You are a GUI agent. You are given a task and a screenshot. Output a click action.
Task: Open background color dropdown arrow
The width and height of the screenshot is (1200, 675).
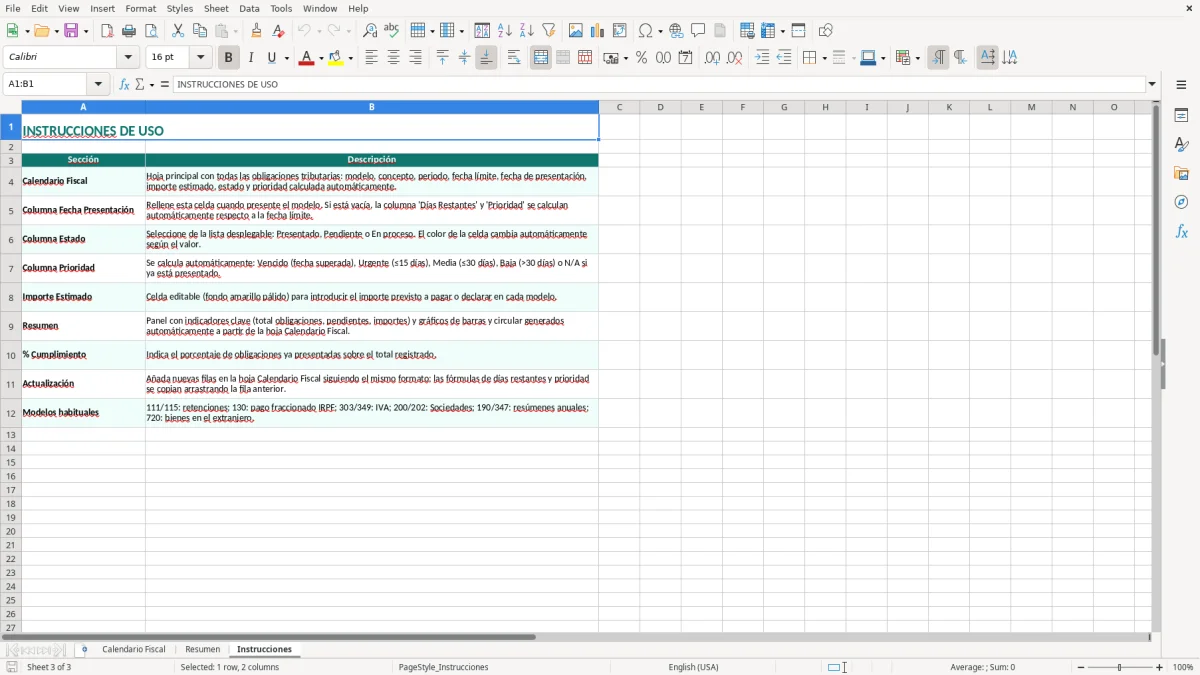pos(351,58)
